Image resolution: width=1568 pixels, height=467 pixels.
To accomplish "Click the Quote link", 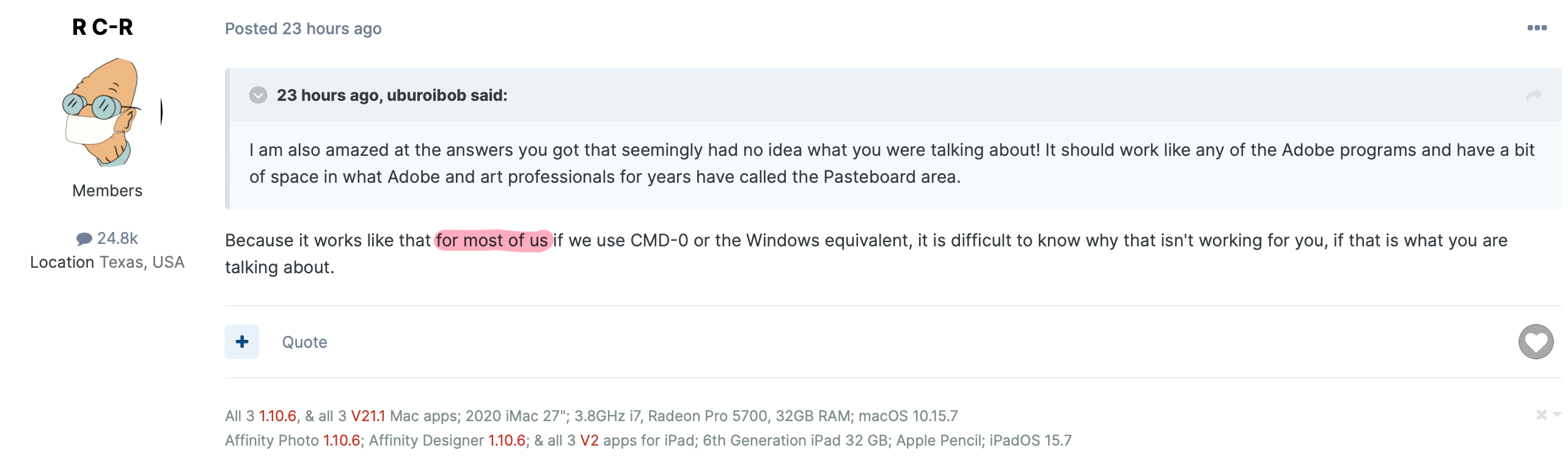I will (304, 342).
